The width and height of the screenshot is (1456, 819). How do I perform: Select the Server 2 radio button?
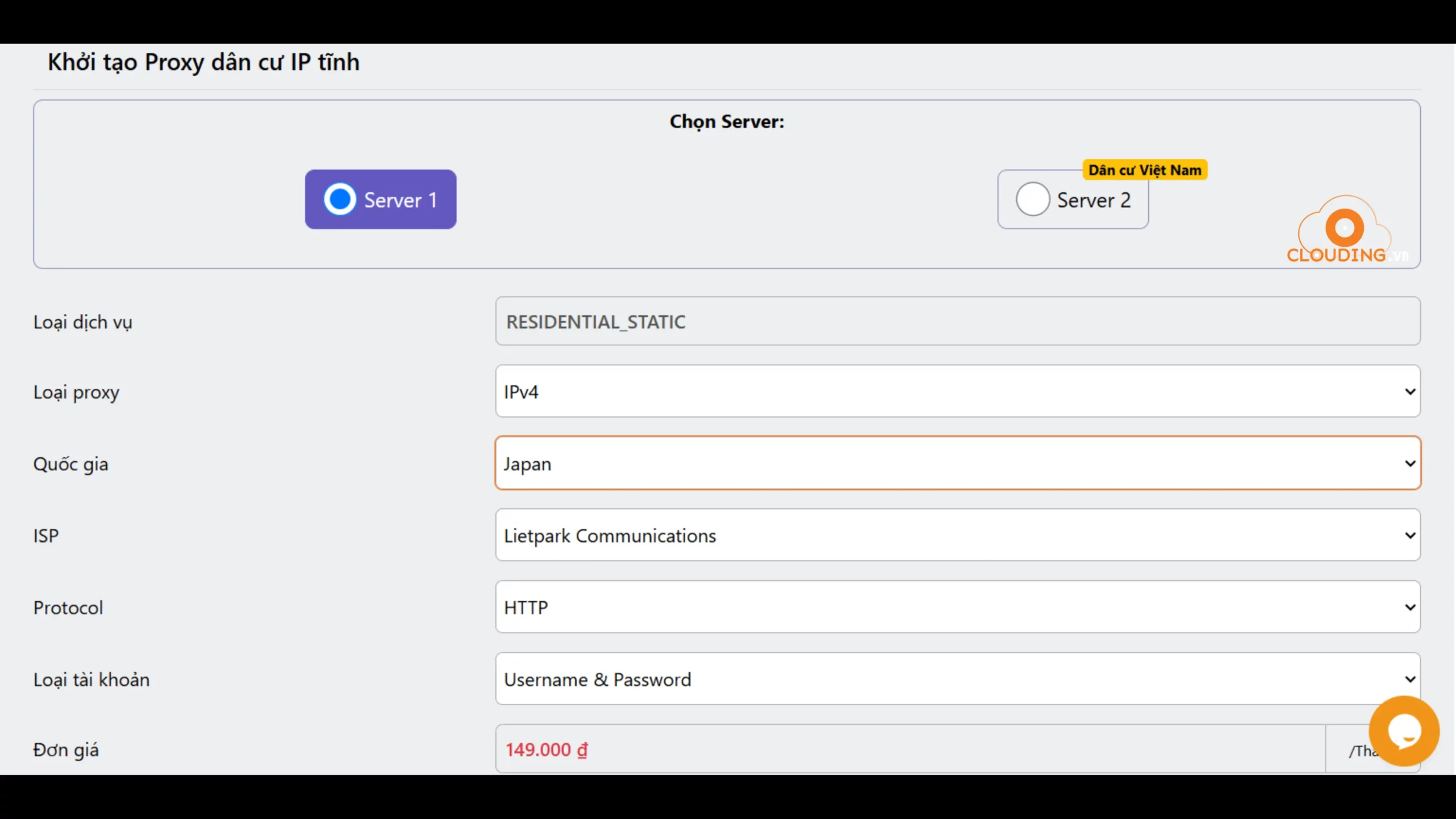[1032, 199]
